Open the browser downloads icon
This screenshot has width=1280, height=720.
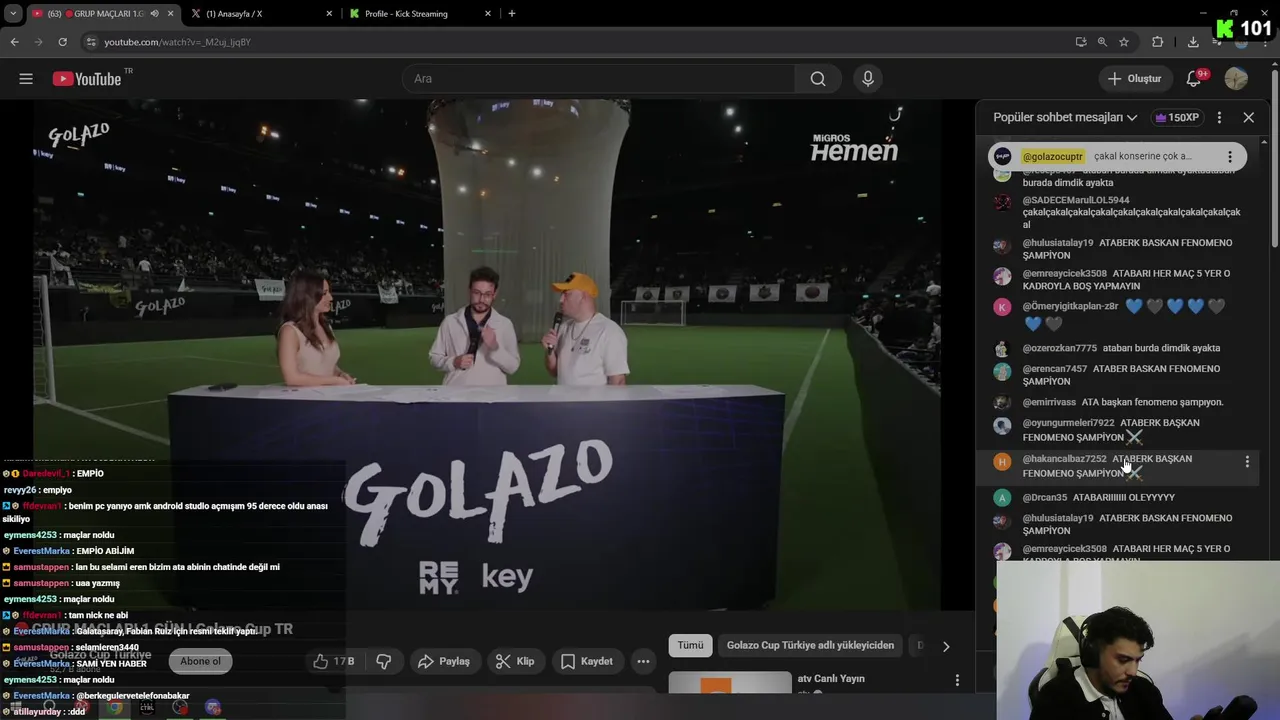point(1193,42)
